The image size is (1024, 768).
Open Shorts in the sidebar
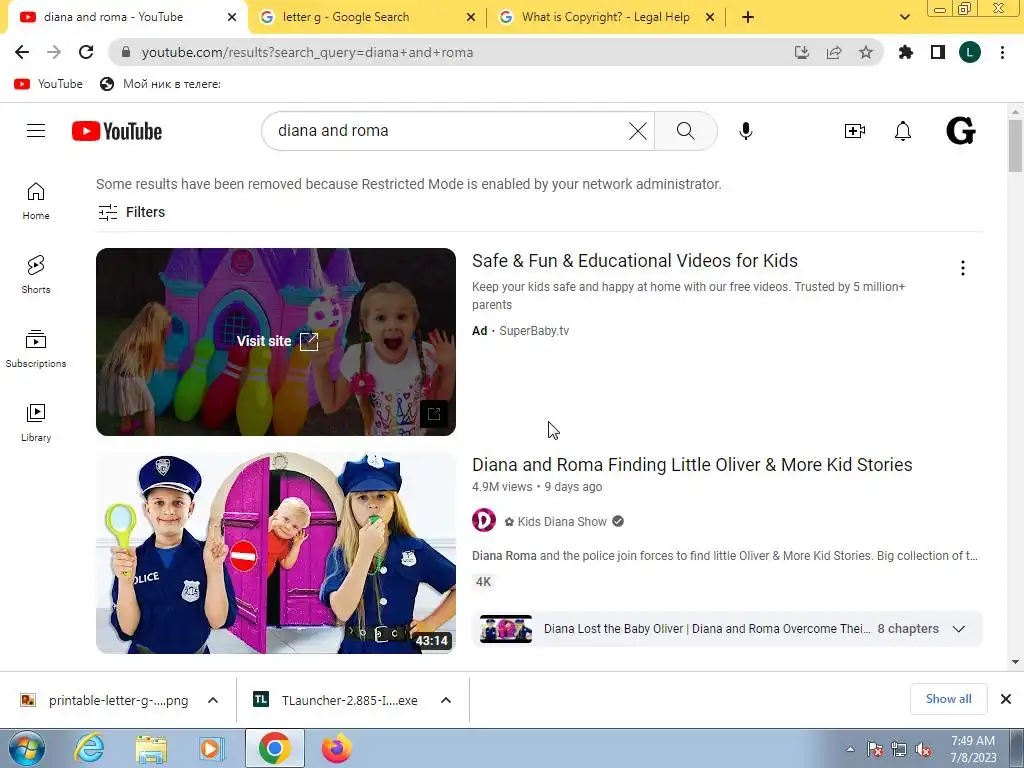tap(36, 274)
